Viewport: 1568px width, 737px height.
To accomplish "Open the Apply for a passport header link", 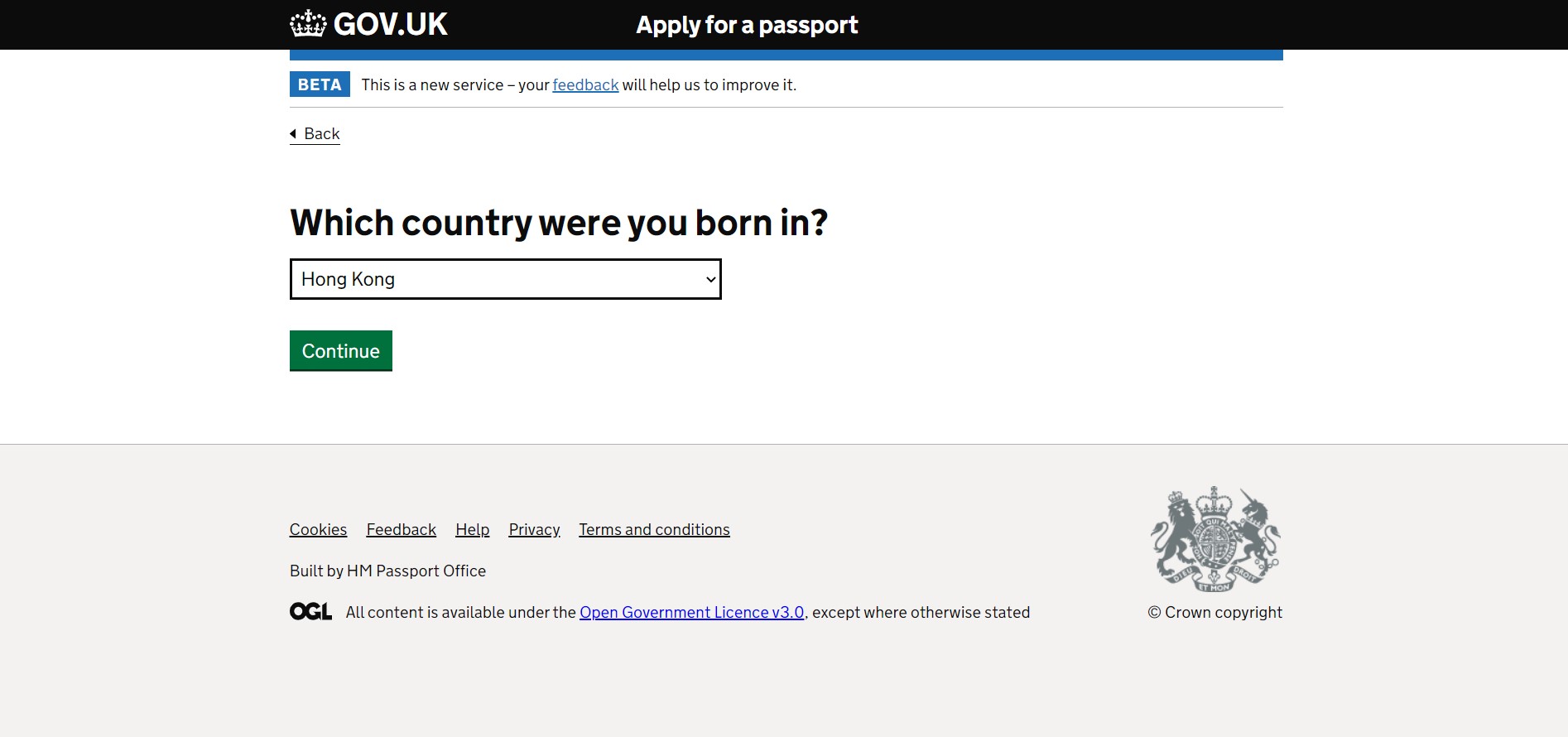I will tap(747, 26).
